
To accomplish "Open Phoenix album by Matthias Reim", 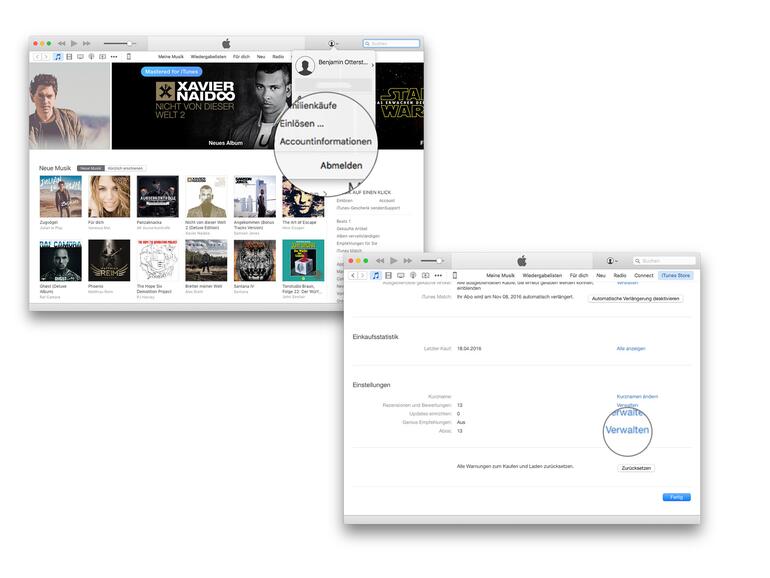I will [109, 260].
